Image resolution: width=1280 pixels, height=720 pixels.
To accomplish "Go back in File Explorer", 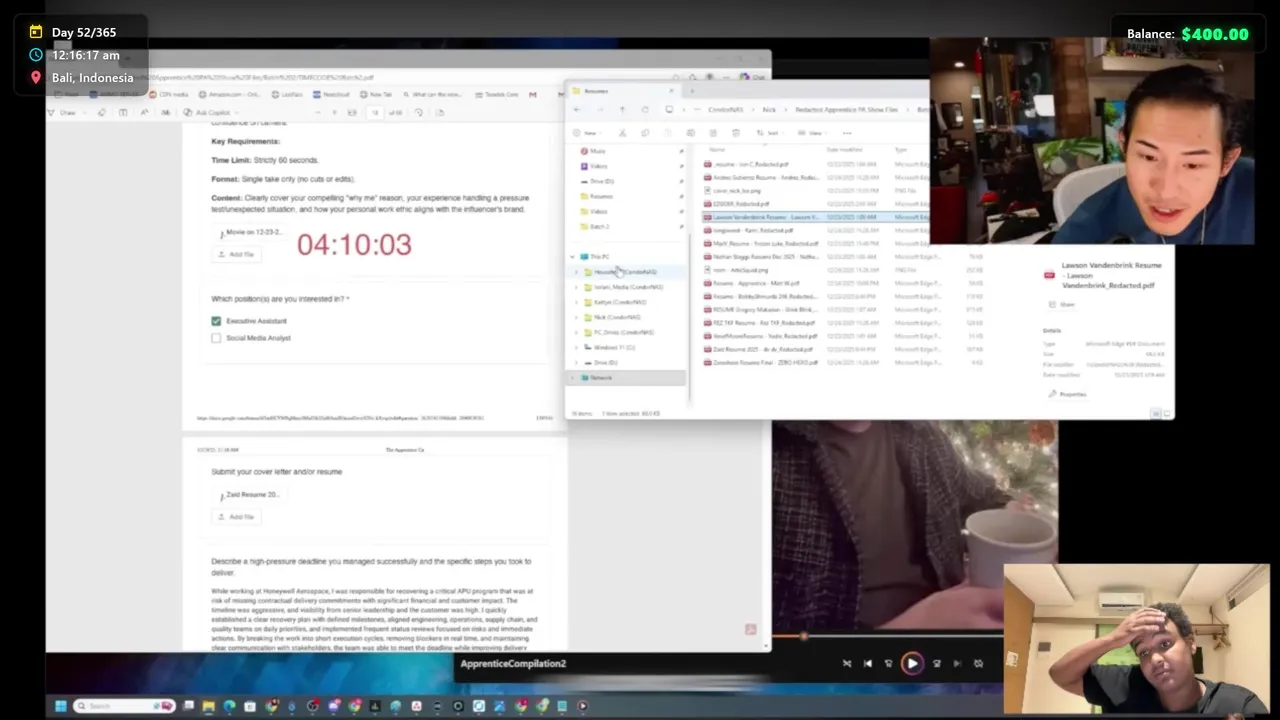I will [x=576, y=109].
